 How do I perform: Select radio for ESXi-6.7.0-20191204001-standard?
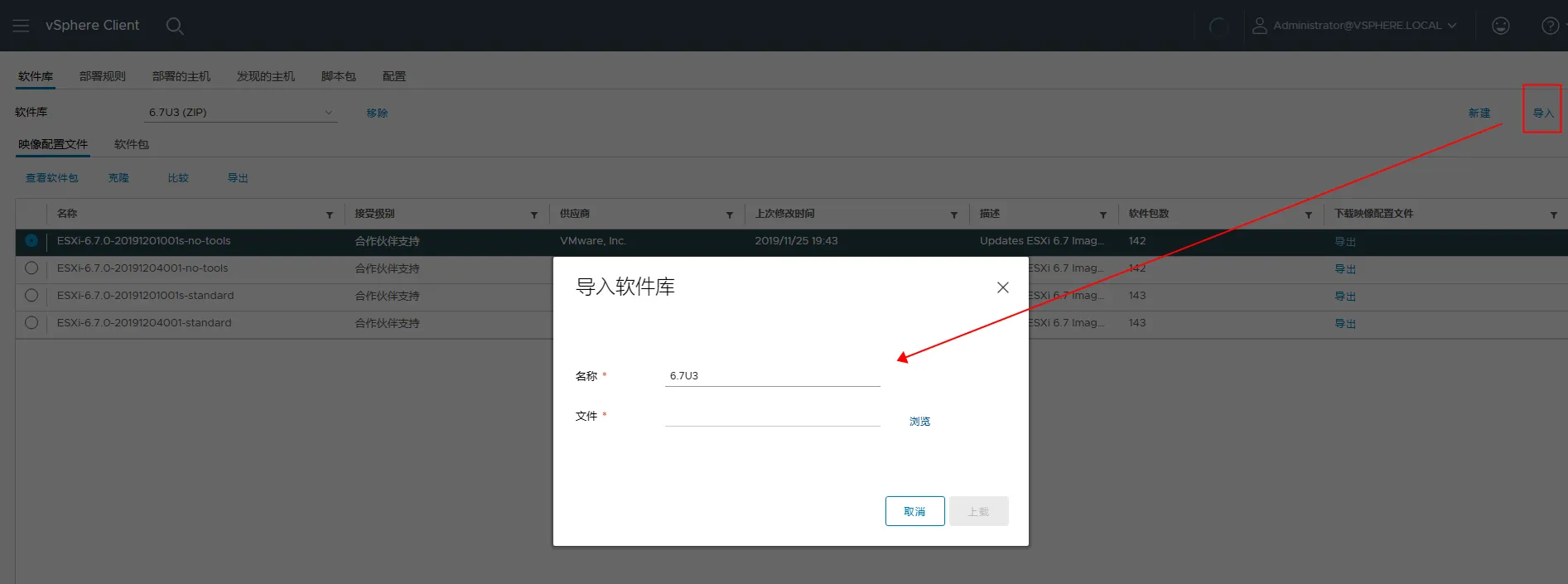[x=31, y=323]
